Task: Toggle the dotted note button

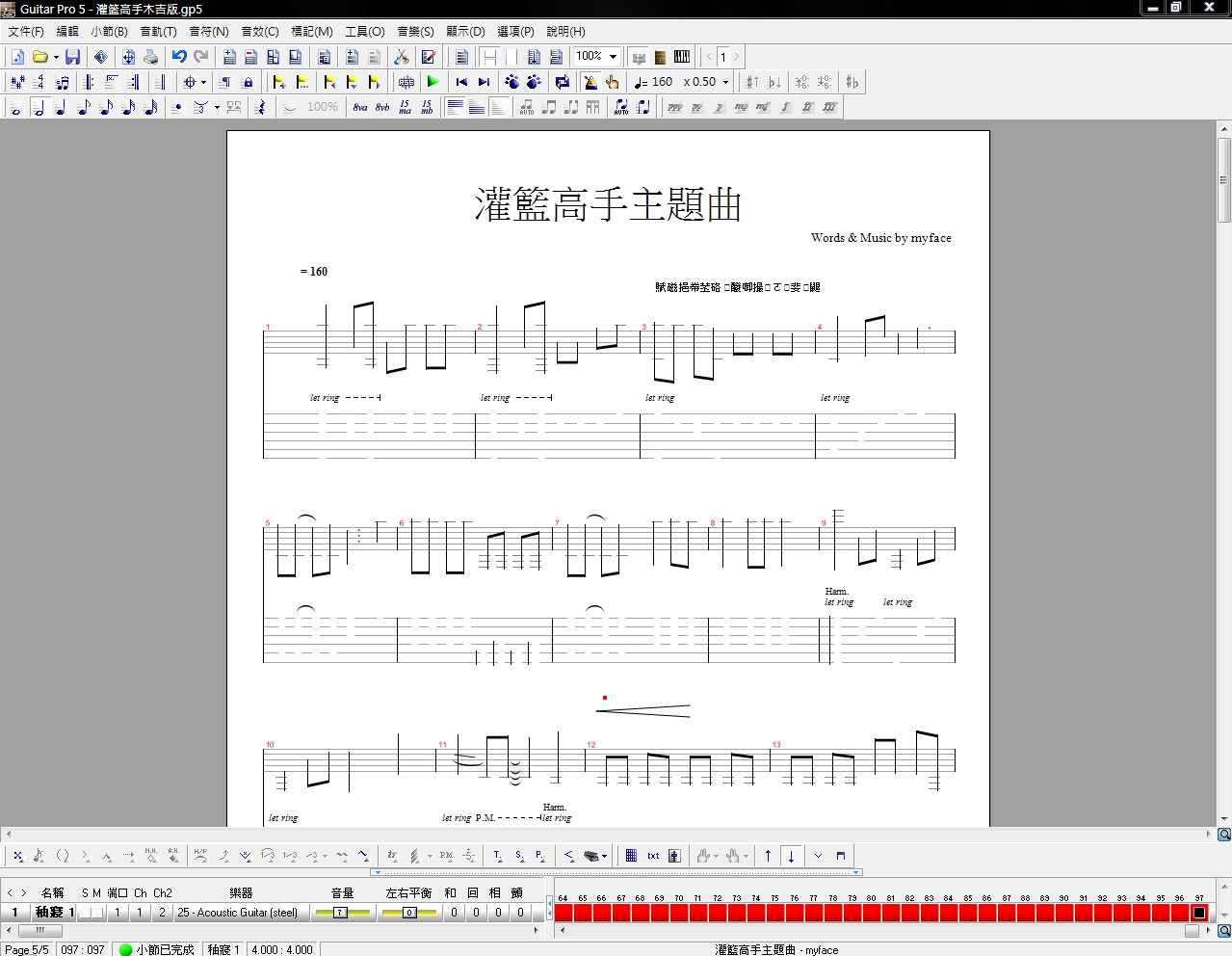Action: click(x=176, y=107)
